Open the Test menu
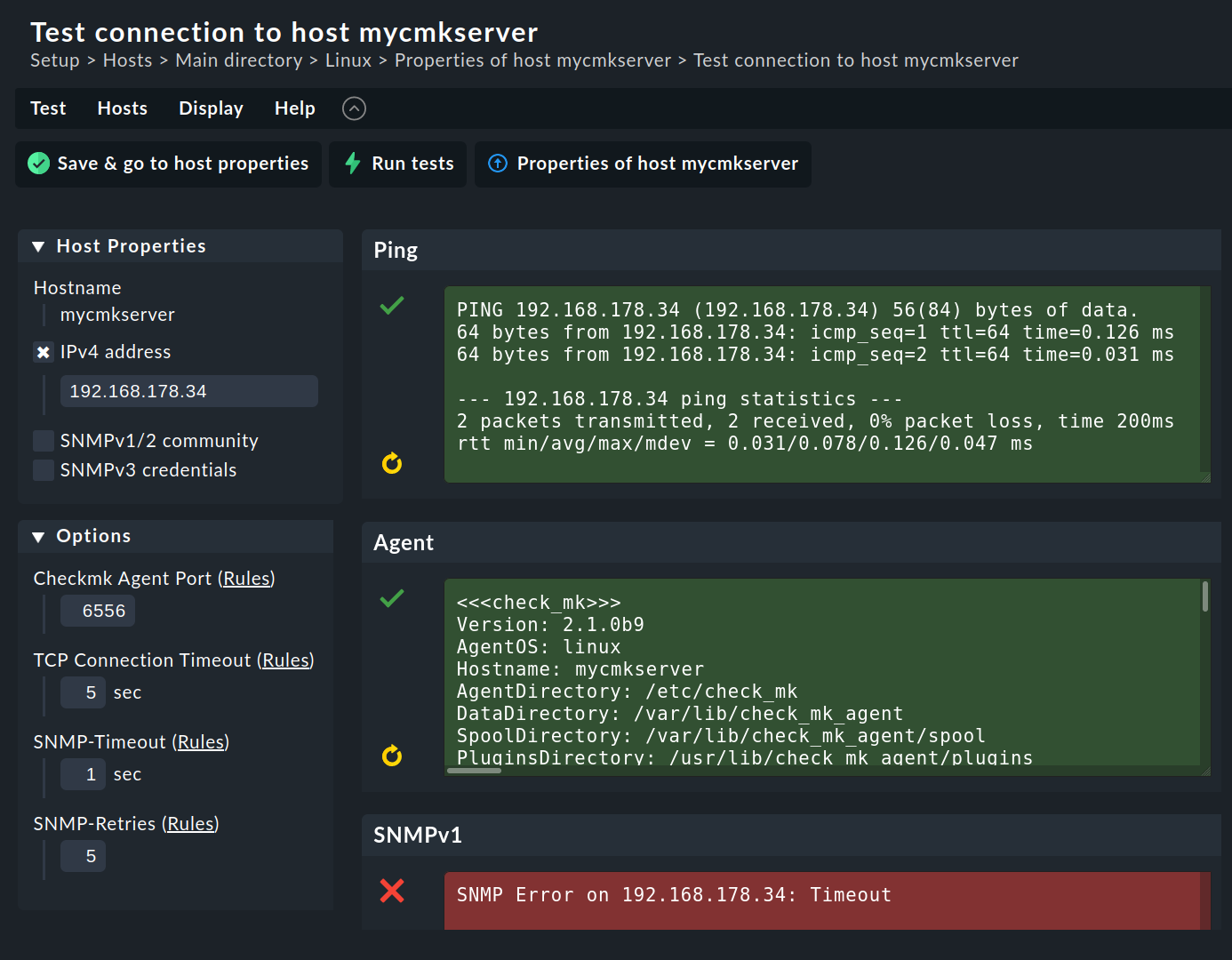The width and height of the screenshot is (1232, 960). coord(48,108)
